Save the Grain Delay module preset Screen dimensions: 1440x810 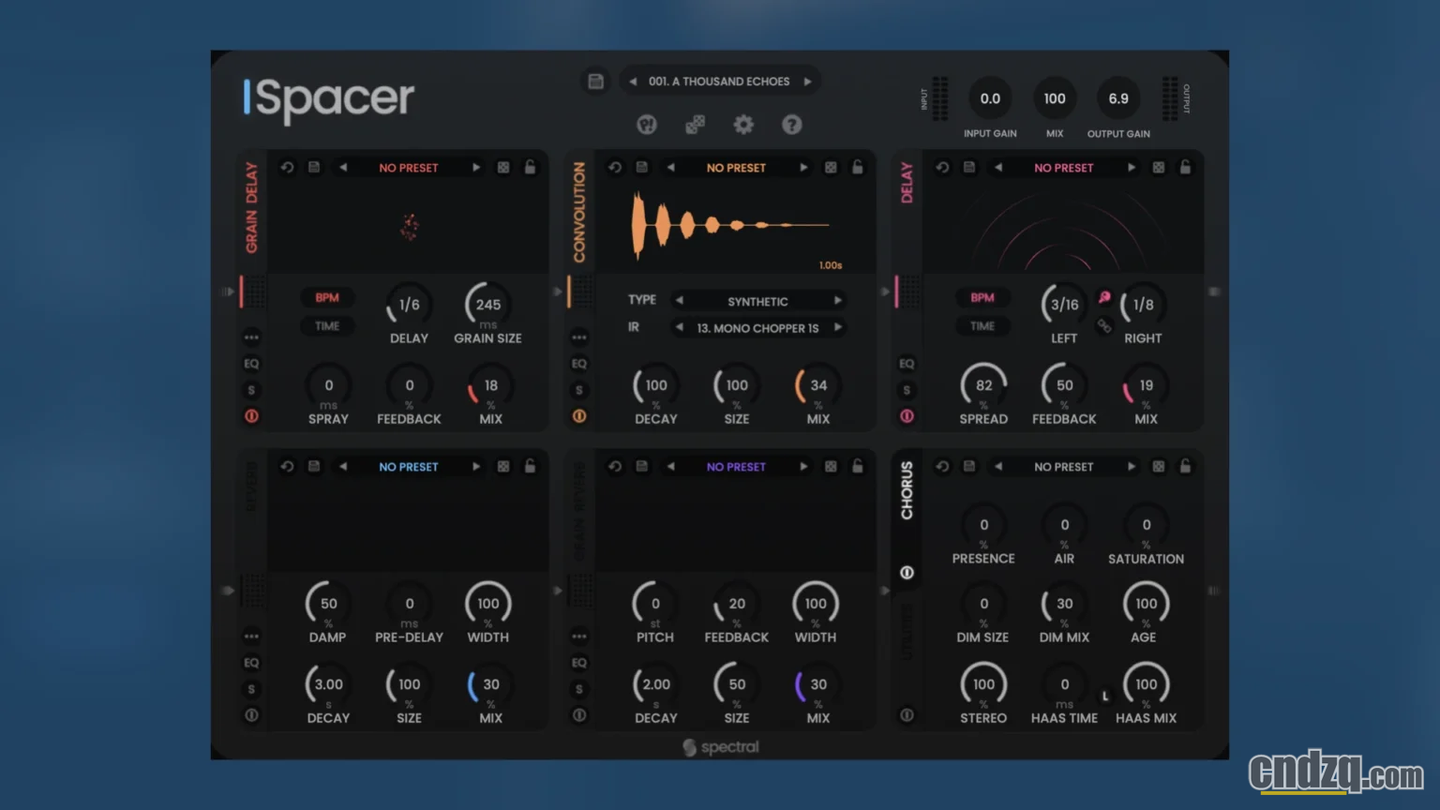coord(314,167)
